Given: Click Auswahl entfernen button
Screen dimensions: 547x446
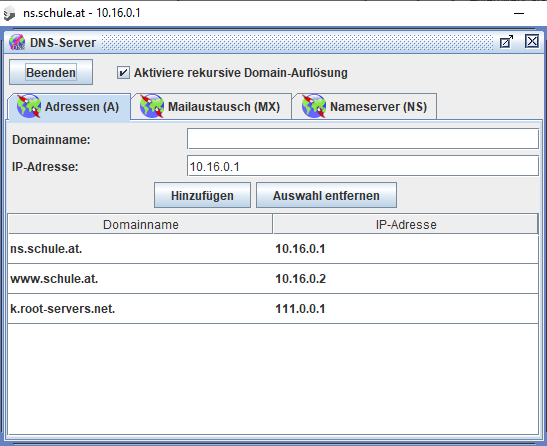Looking at the screenshot, I should click(x=326, y=195).
